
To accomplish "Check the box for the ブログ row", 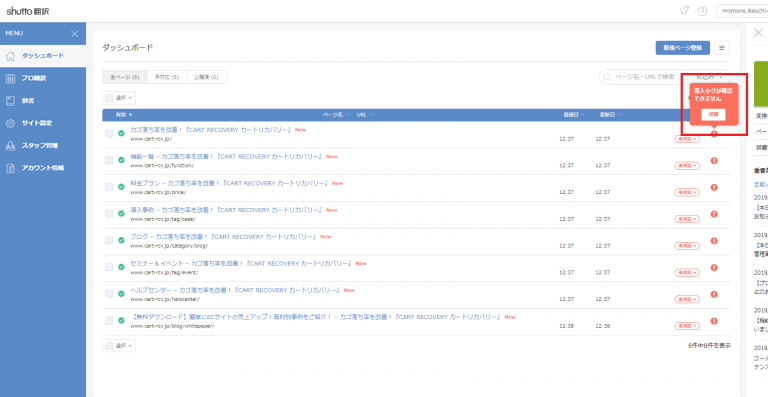I will coord(109,240).
